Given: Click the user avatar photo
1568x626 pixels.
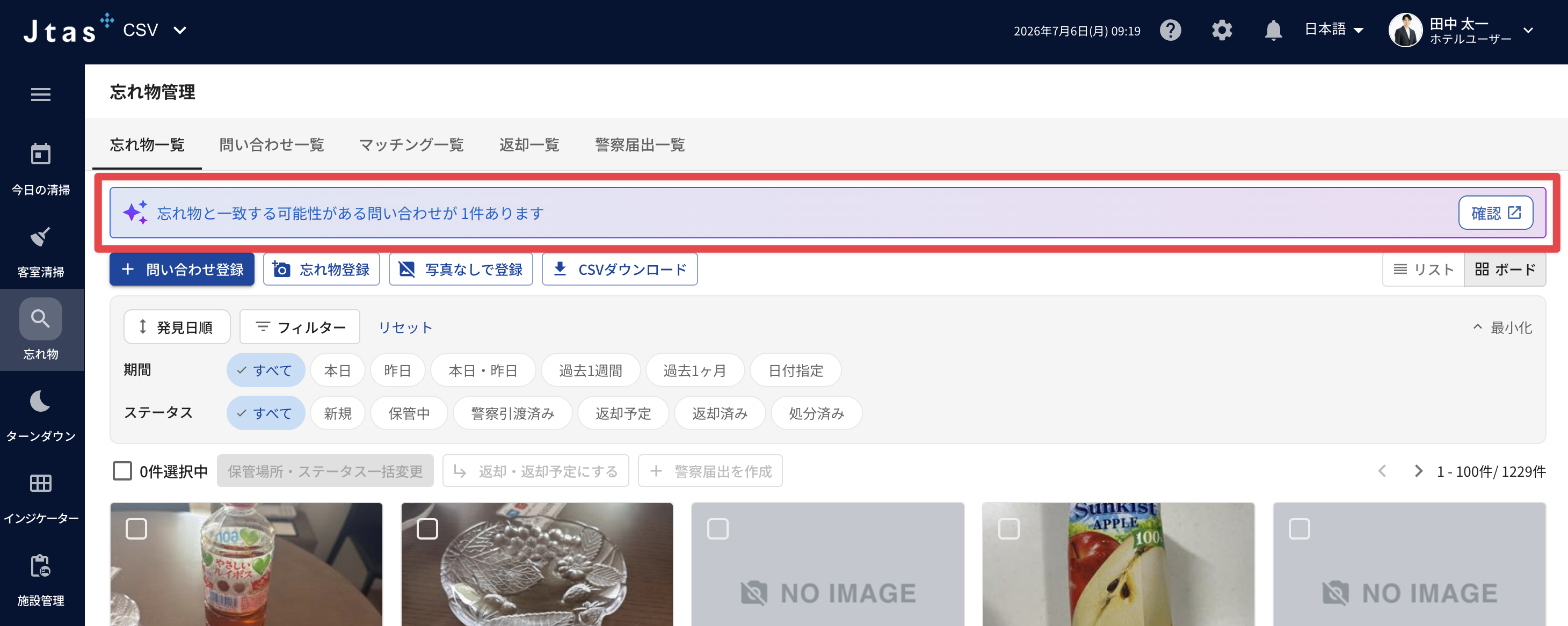Looking at the screenshot, I should tap(1405, 30).
